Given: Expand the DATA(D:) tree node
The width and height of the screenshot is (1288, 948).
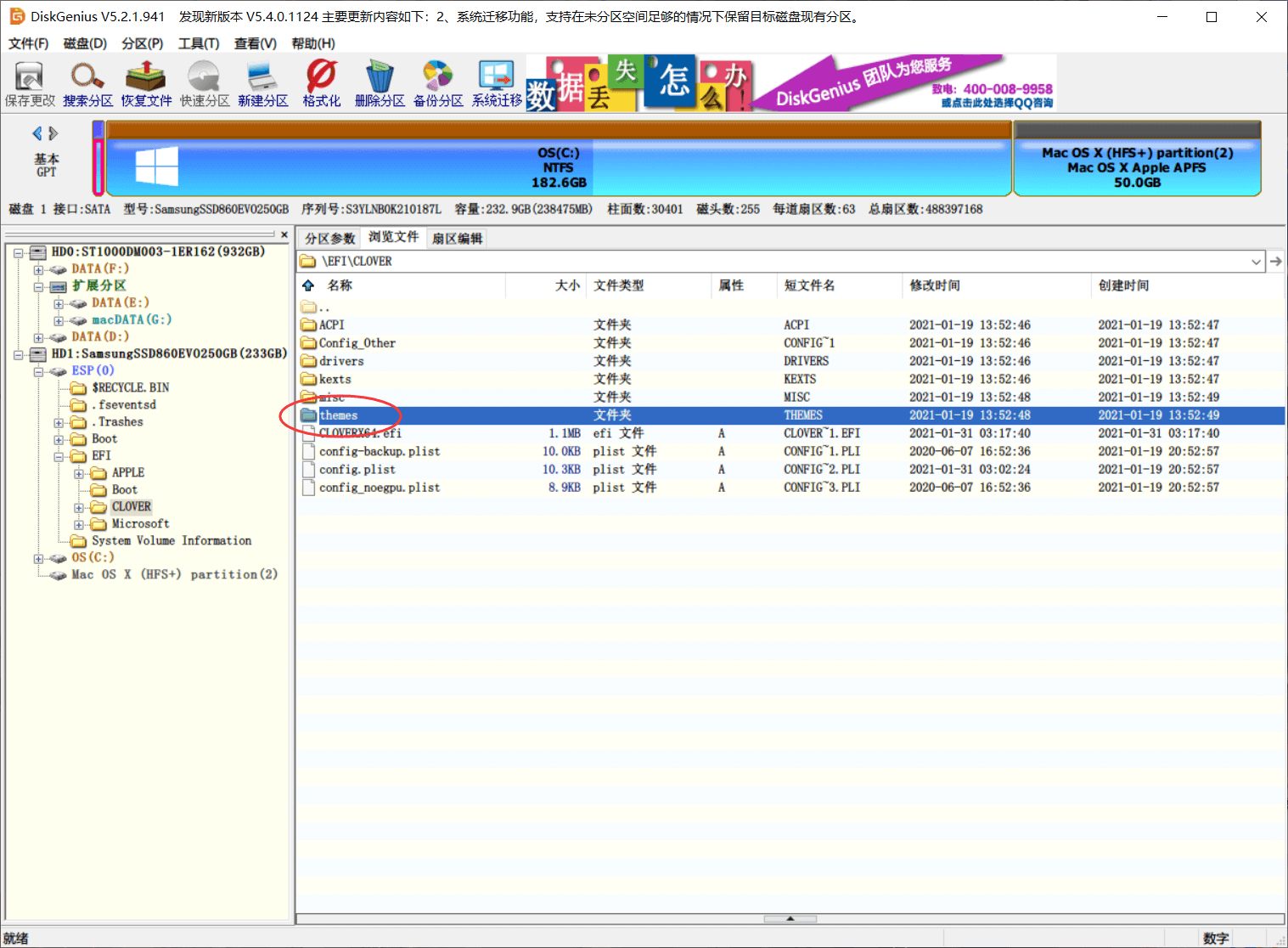Looking at the screenshot, I should (x=38, y=337).
